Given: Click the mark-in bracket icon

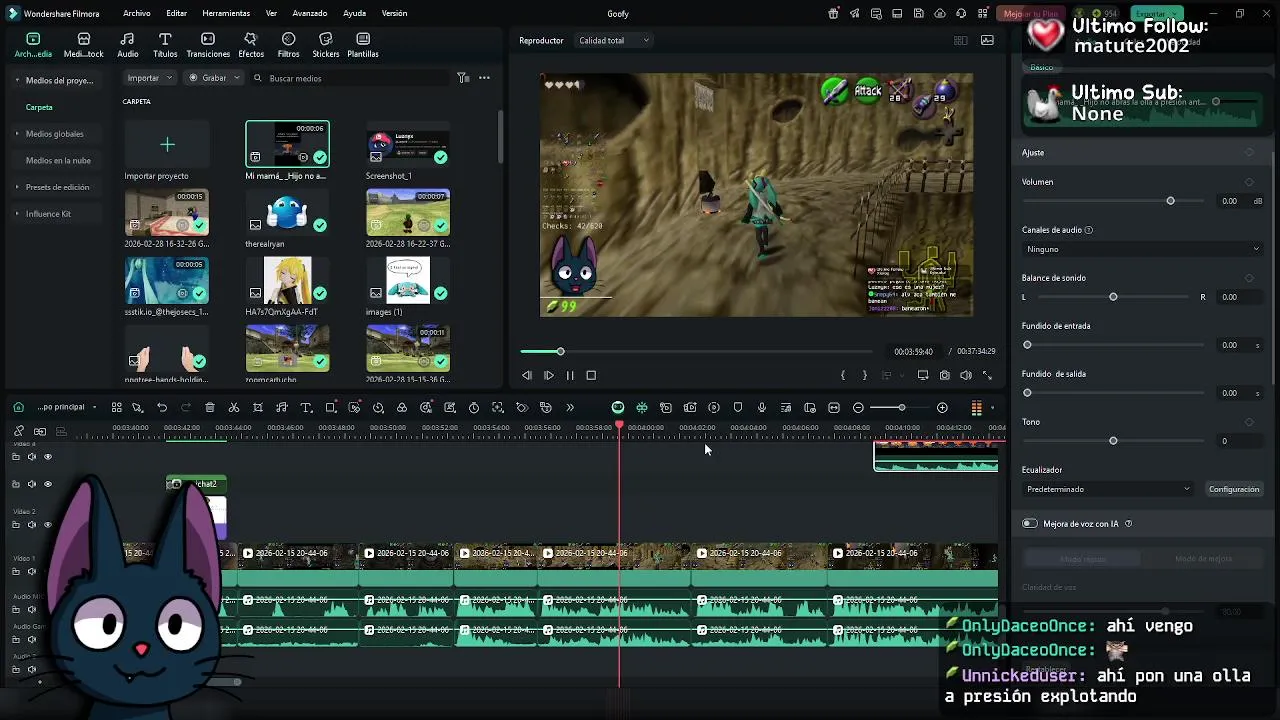Looking at the screenshot, I should point(843,376).
